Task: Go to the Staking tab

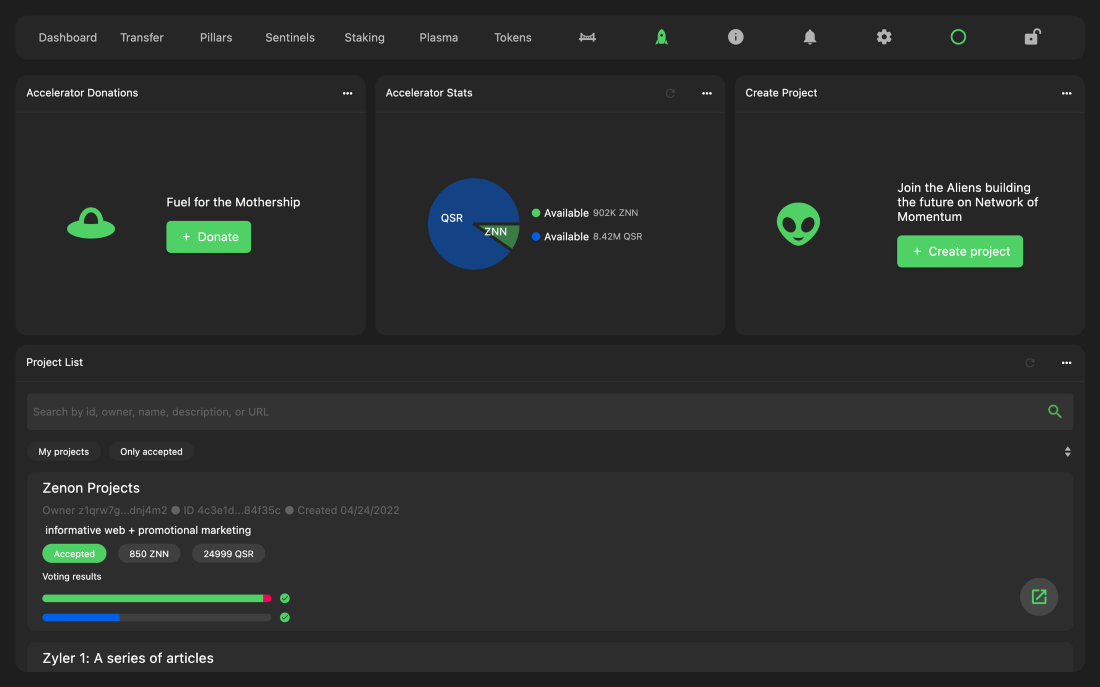Action: (364, 38)
